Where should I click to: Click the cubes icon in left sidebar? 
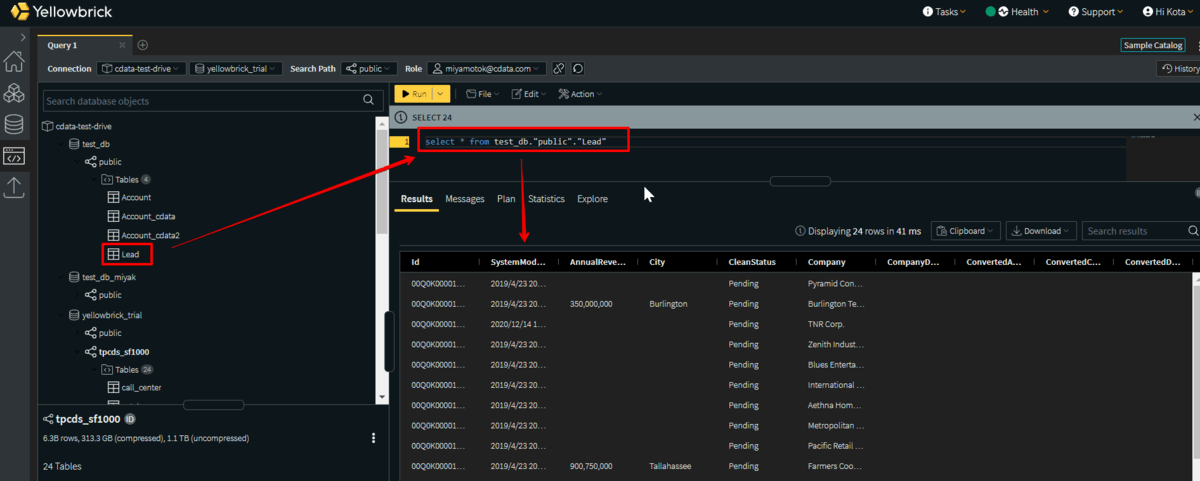click(x=14, y=93)
